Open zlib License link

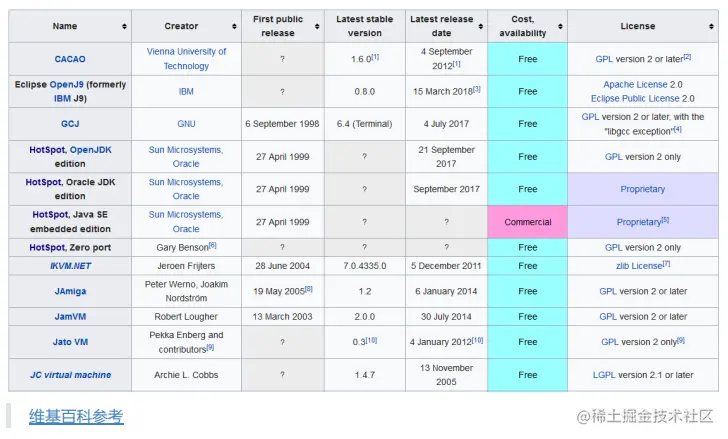(639, 266)
